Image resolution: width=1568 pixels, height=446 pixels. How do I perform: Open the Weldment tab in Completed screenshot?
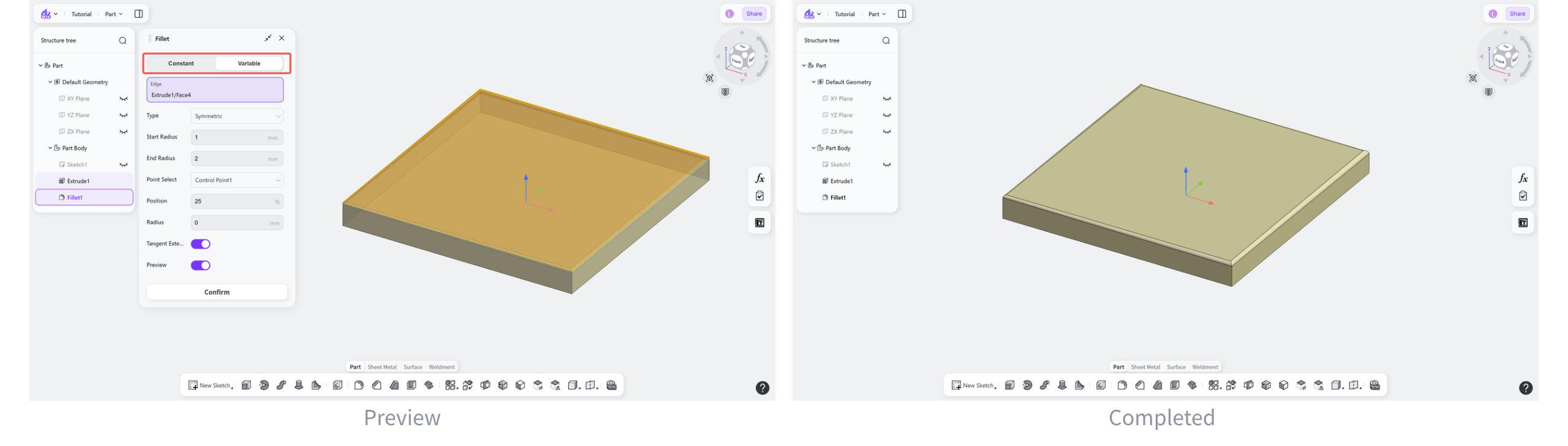point(1205,367)
